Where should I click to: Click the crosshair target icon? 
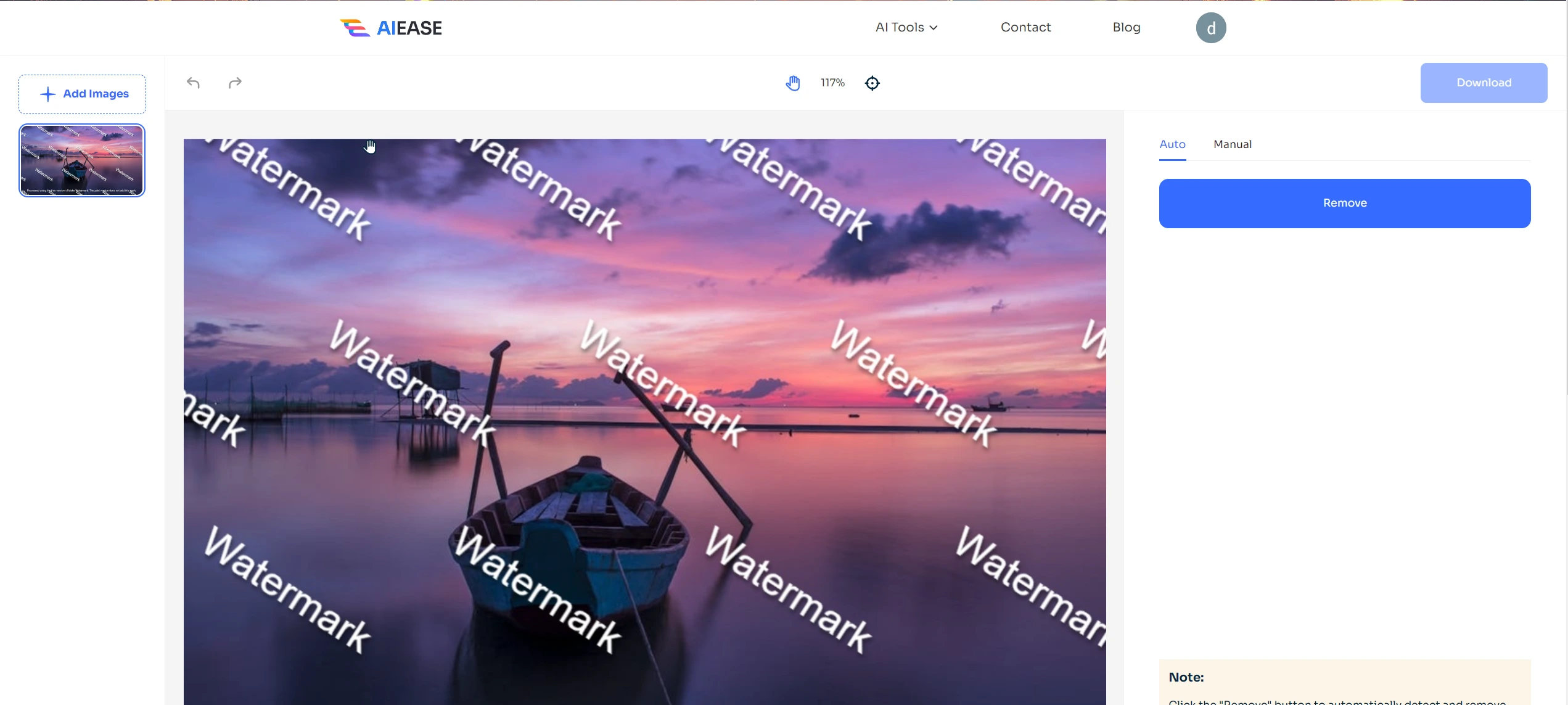coord(871,82)
